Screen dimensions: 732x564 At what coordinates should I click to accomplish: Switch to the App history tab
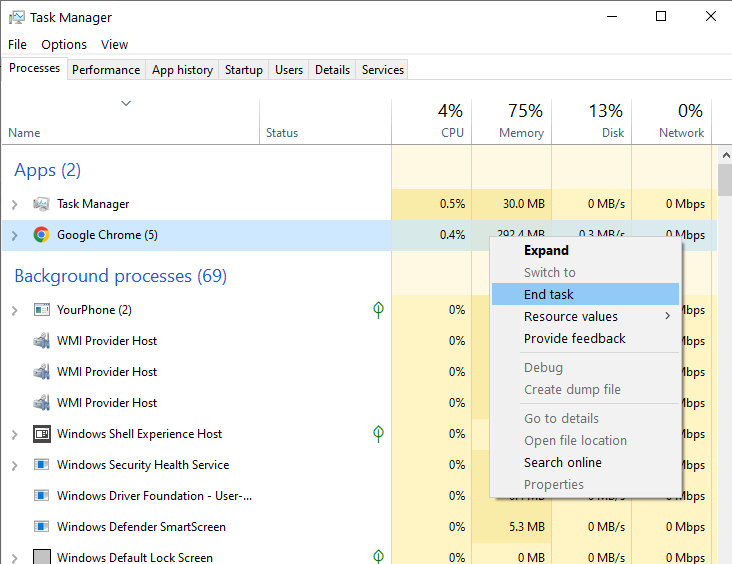[182, 70]
